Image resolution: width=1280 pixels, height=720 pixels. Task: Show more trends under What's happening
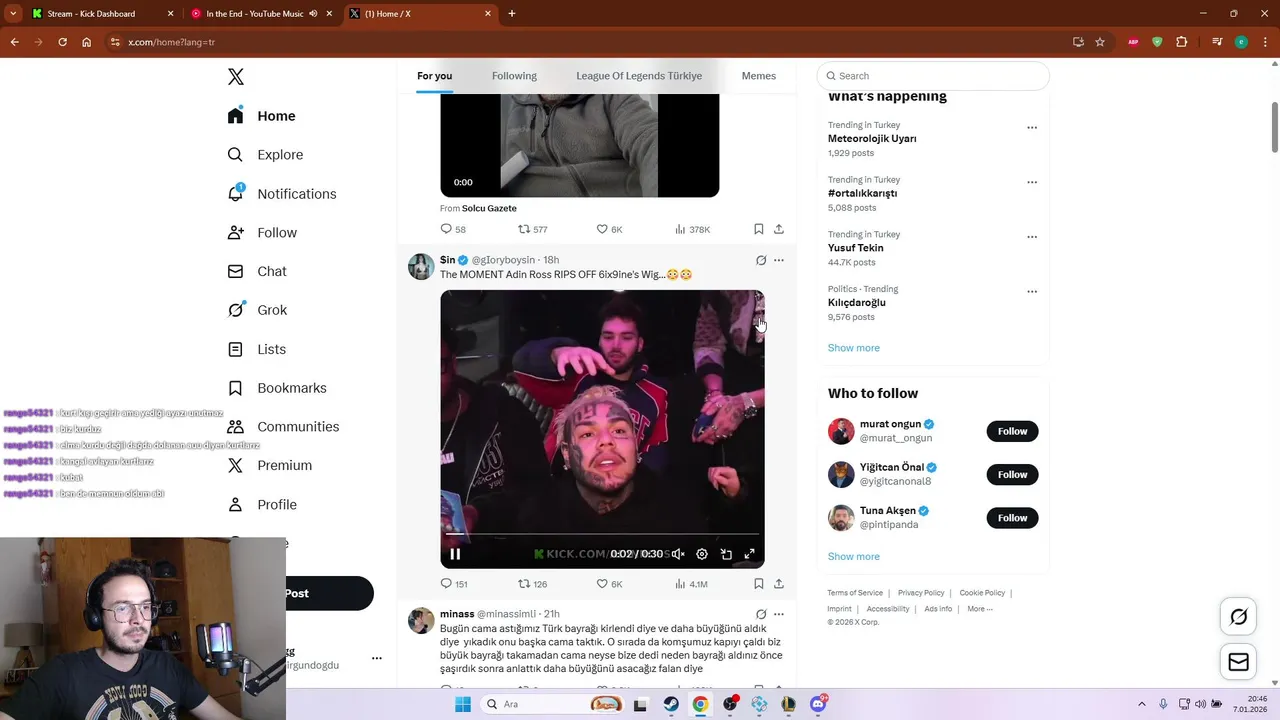(x=853, y=348)
